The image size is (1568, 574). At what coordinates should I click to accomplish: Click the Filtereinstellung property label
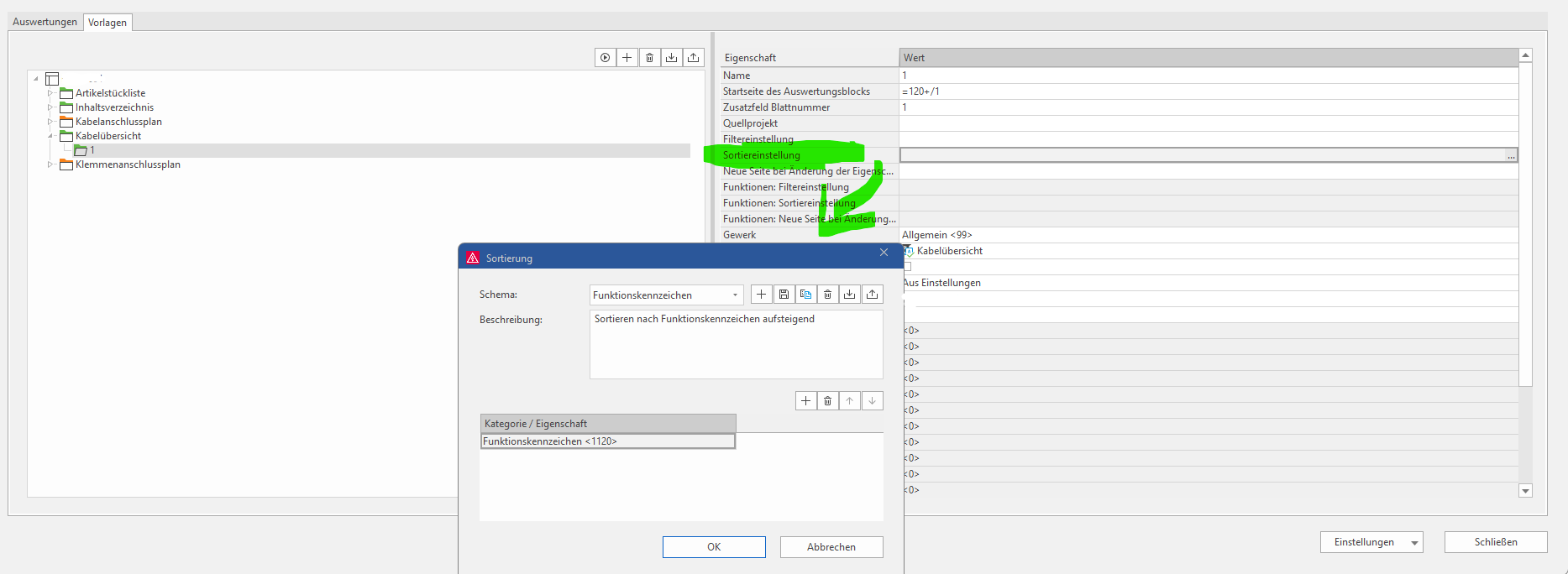[x=758, y=139]
